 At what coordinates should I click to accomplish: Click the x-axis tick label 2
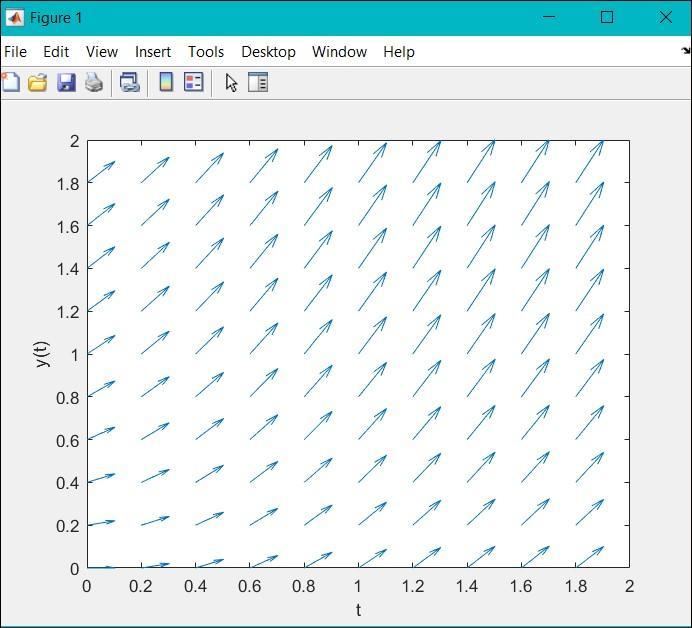click(629, 586)
